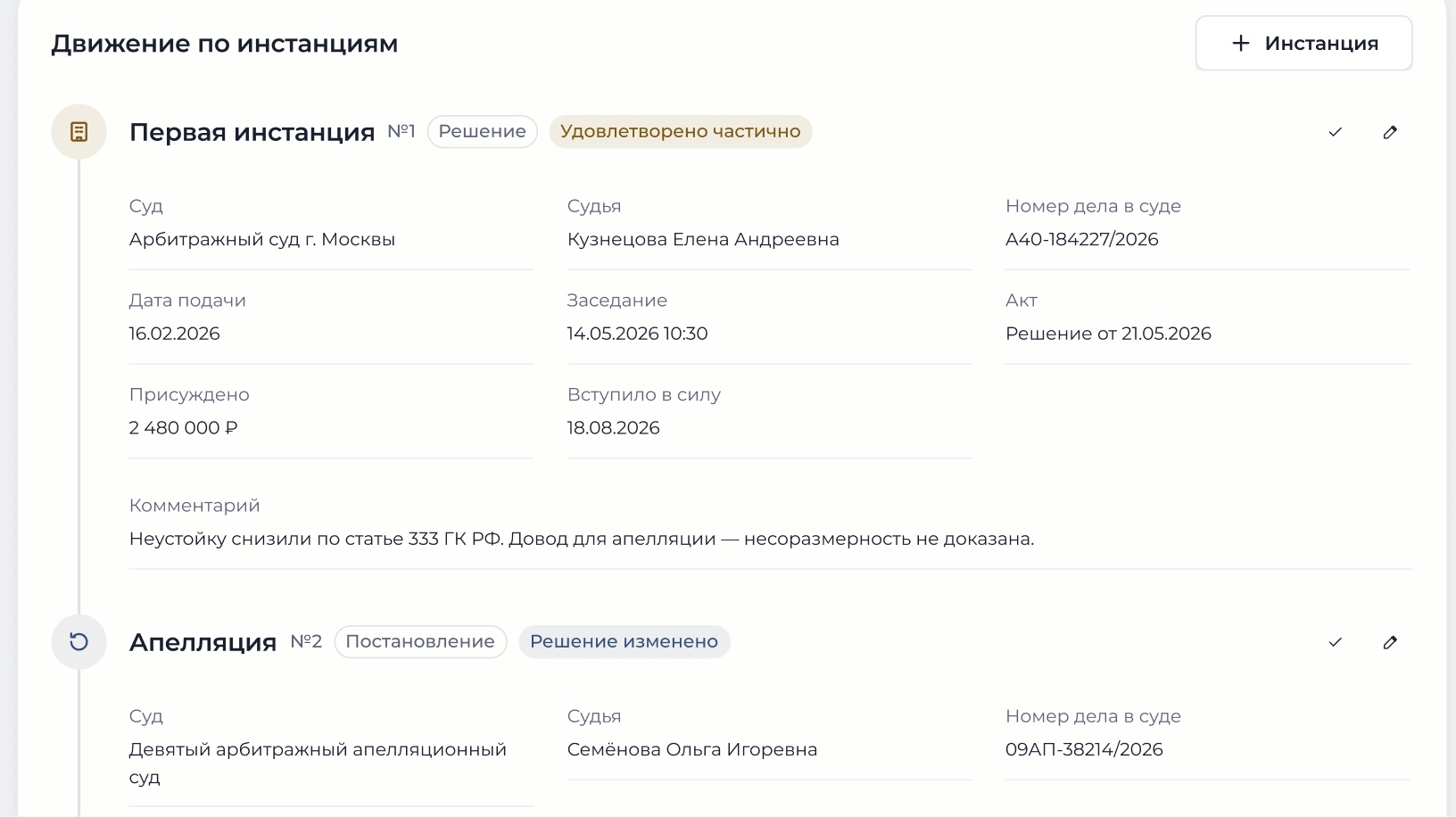Click the checkmark icon for Первая инстанция

click(1335, 132)
